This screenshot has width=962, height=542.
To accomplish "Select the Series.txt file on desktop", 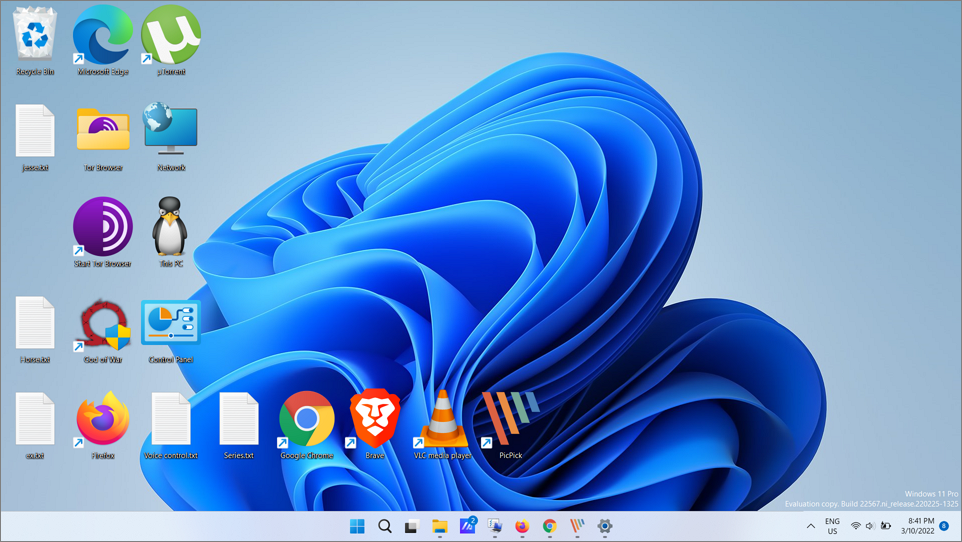I will click(239, 419).
